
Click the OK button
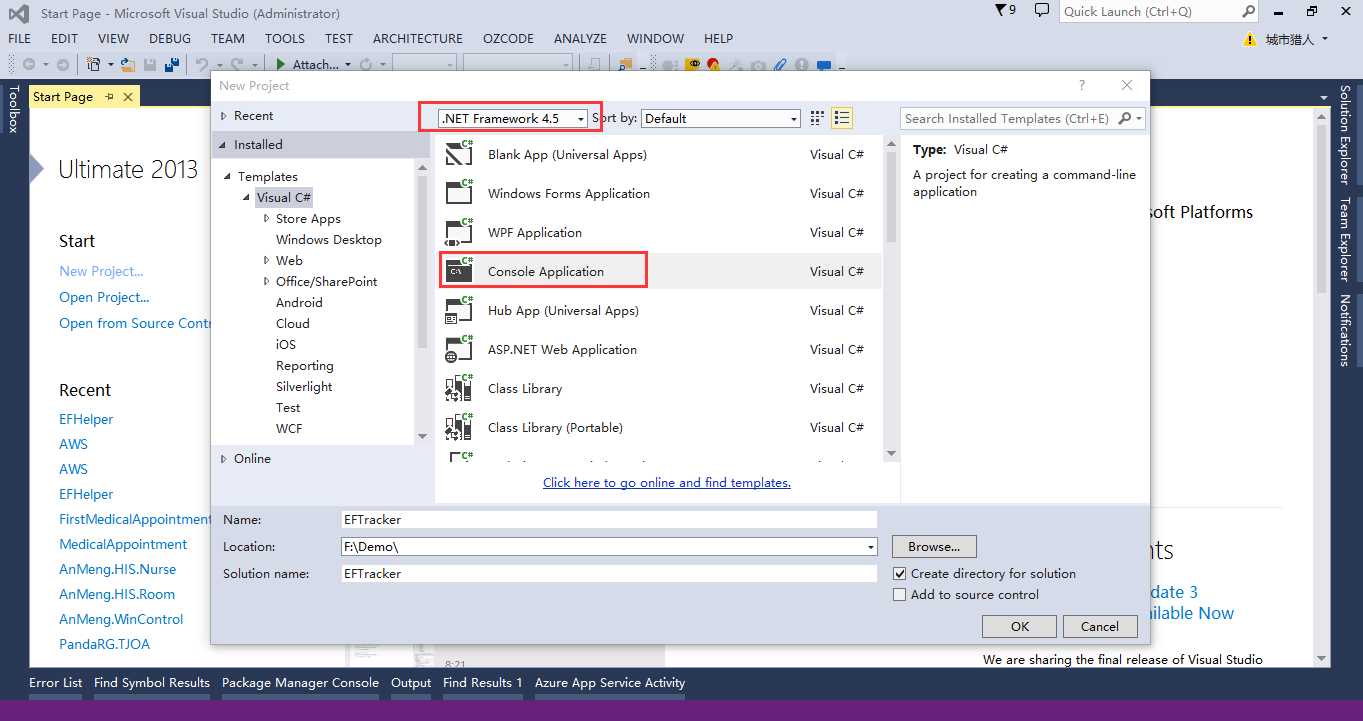click(x=1019, y=627)
